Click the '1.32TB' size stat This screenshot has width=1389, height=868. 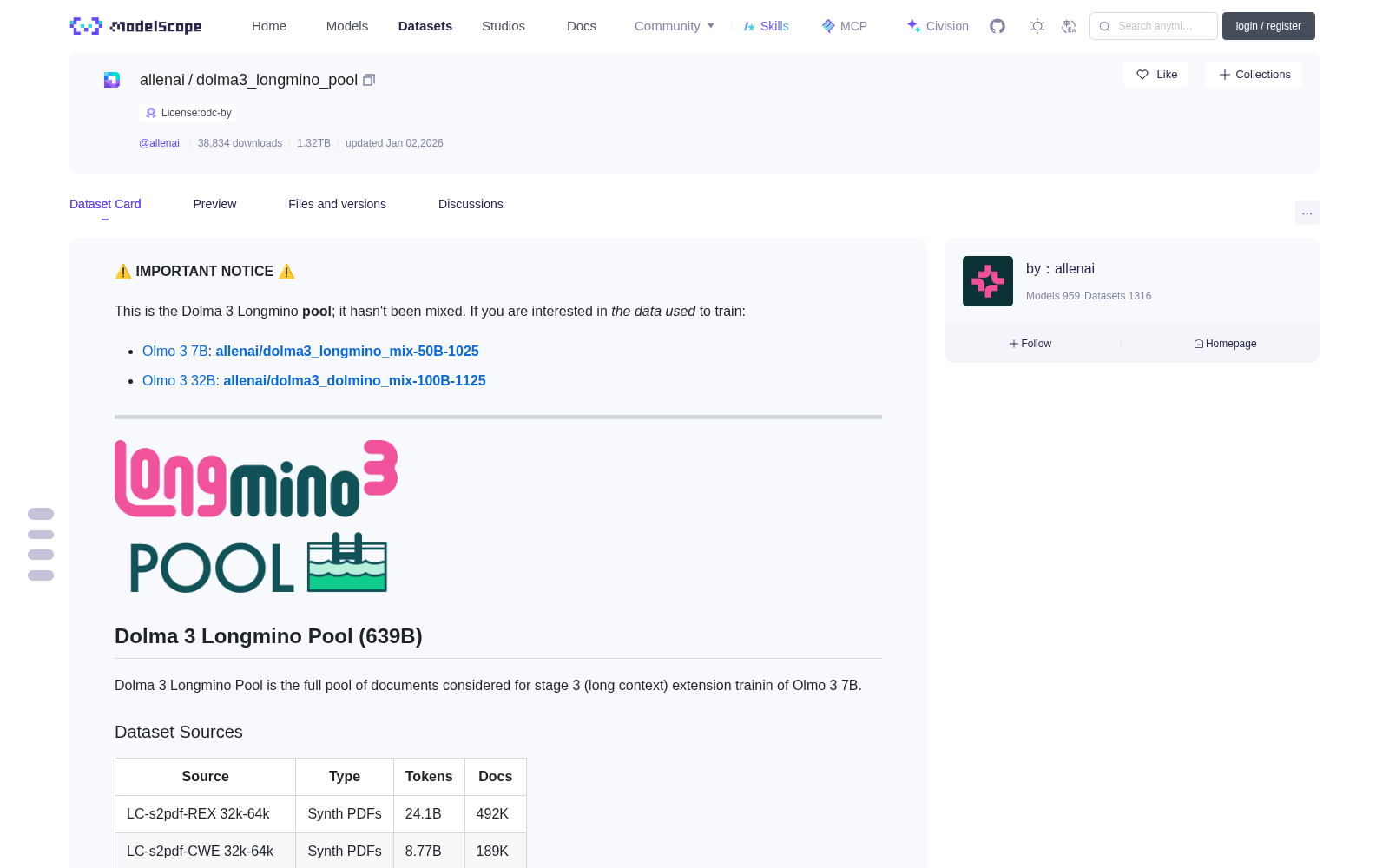tap(313, 143)
